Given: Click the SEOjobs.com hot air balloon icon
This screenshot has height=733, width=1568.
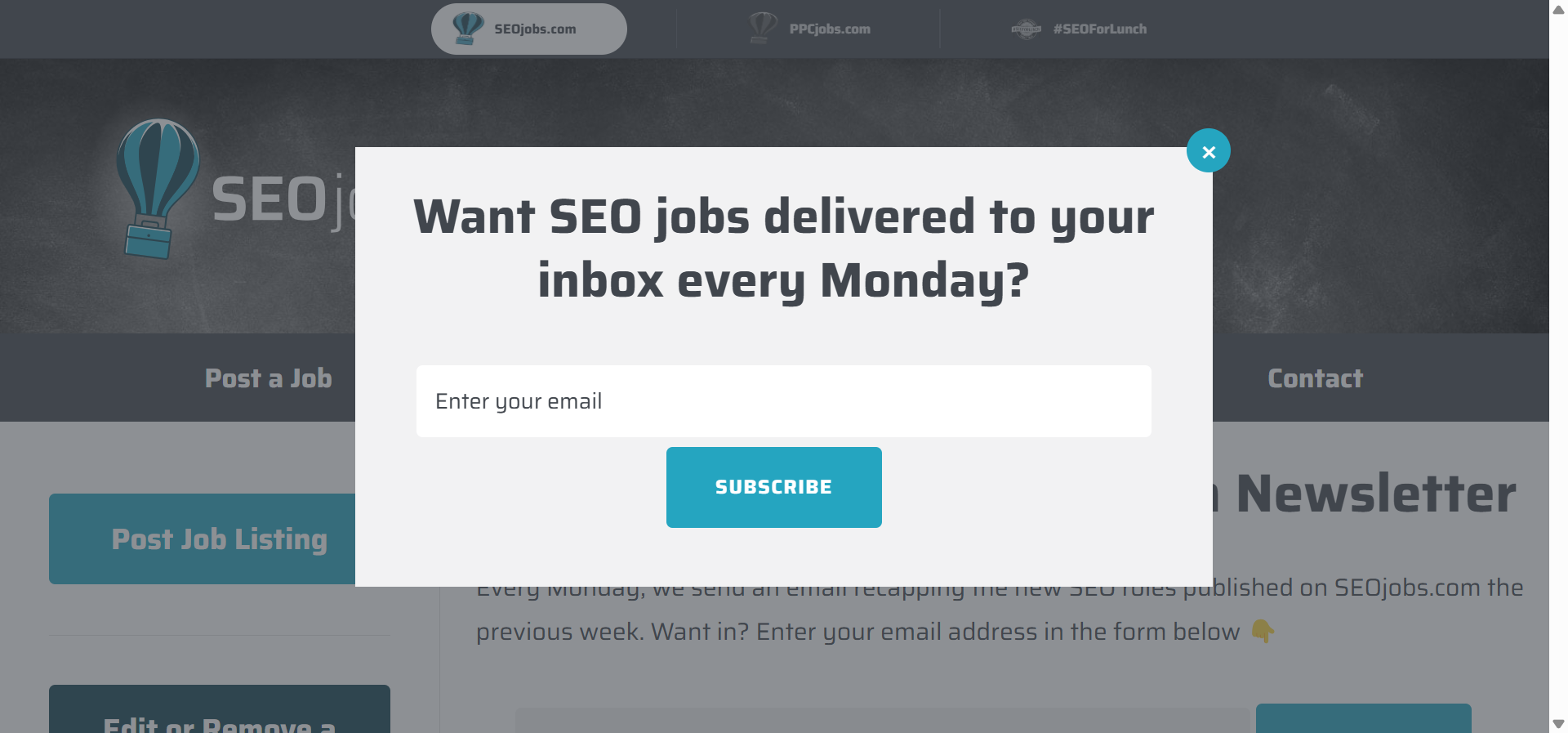Looking at the screenshot, I should [x=468, y=27].
